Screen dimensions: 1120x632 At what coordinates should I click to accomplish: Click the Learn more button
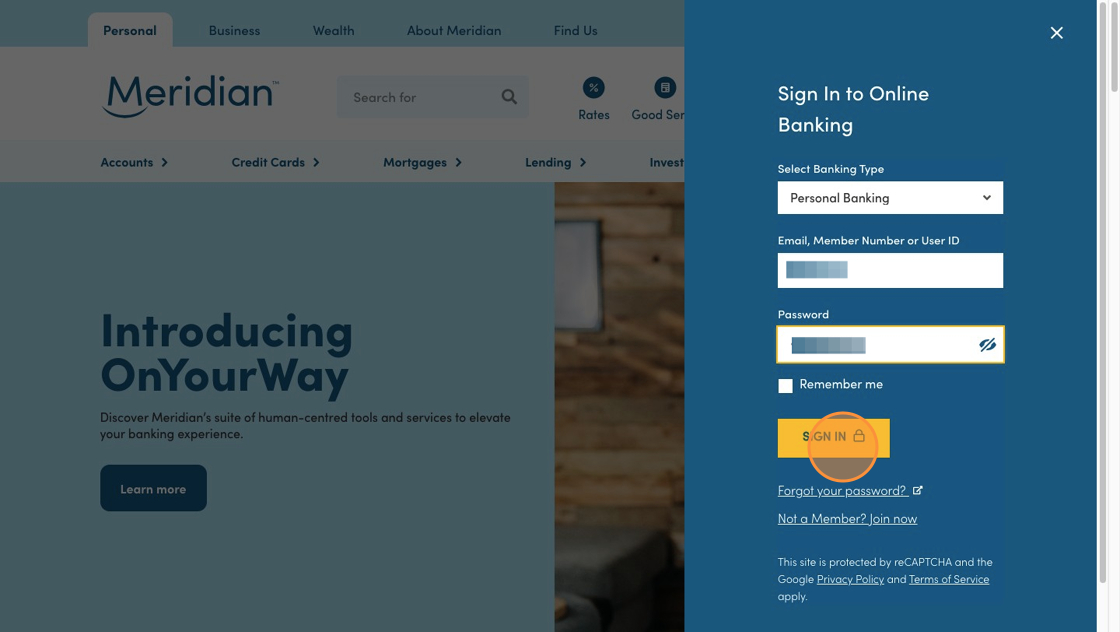tap(154, 488)
